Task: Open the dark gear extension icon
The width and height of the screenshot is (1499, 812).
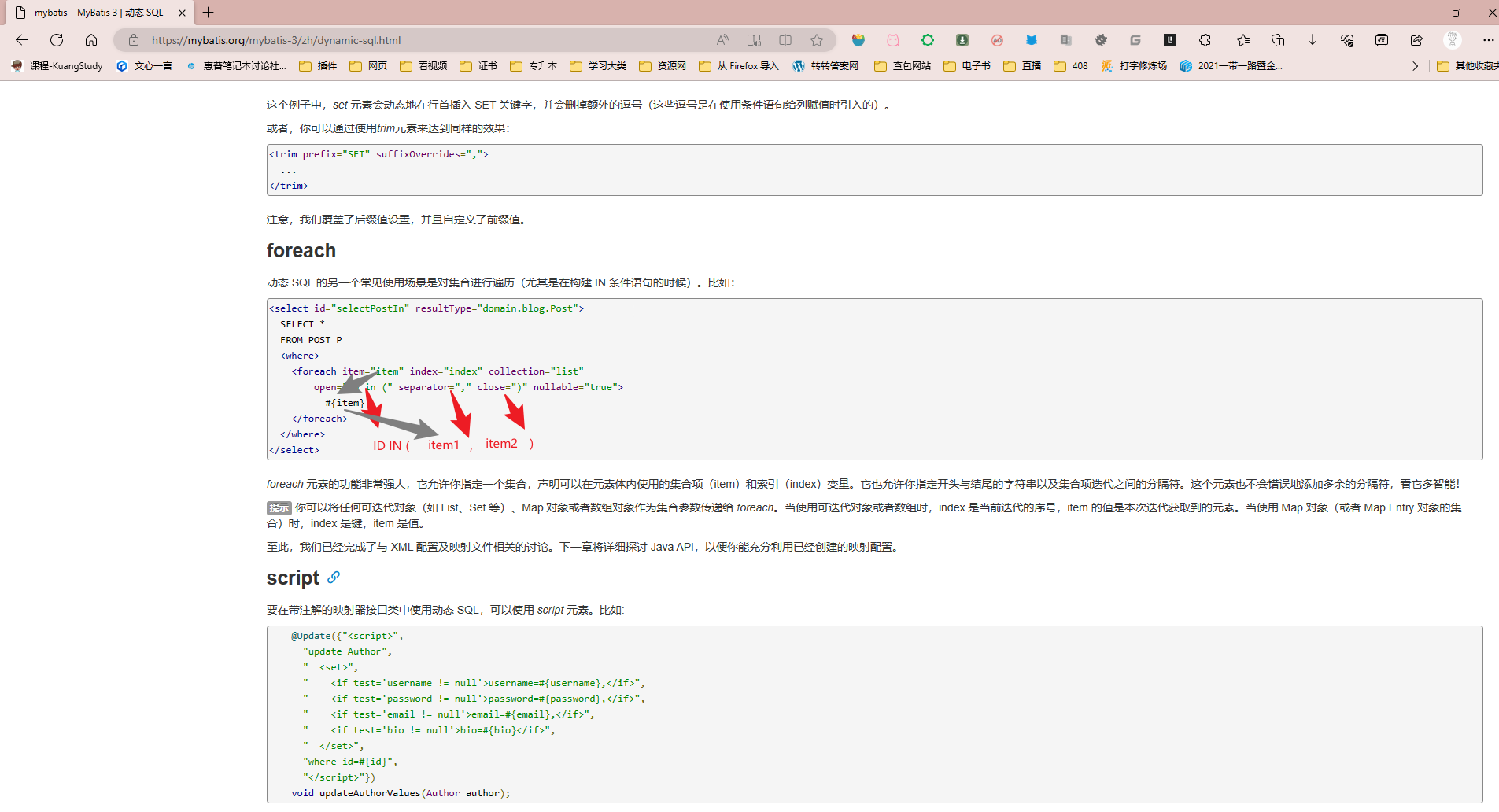Action: point(1101,40)
